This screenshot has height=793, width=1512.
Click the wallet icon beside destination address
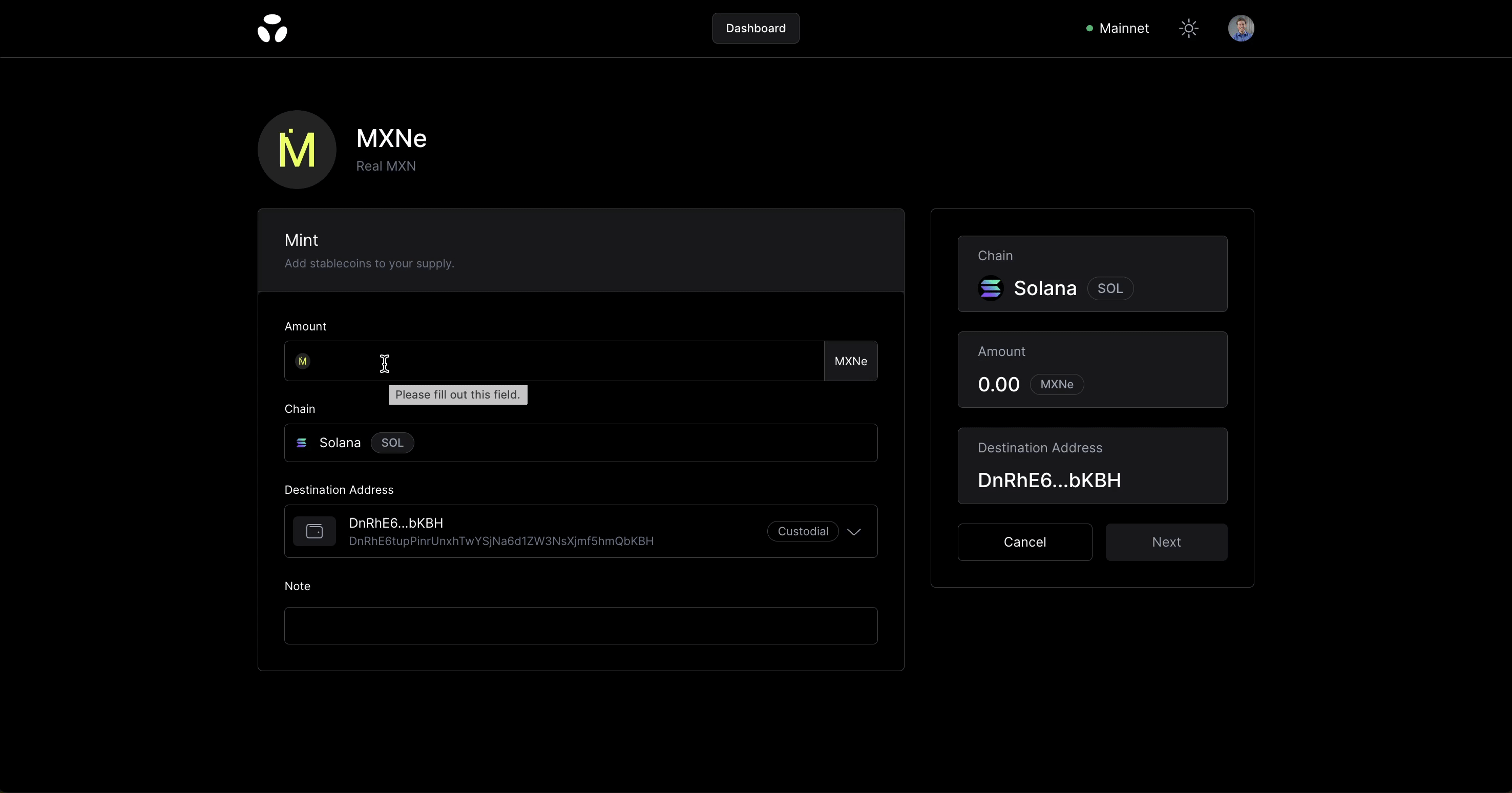click(314, 531)
